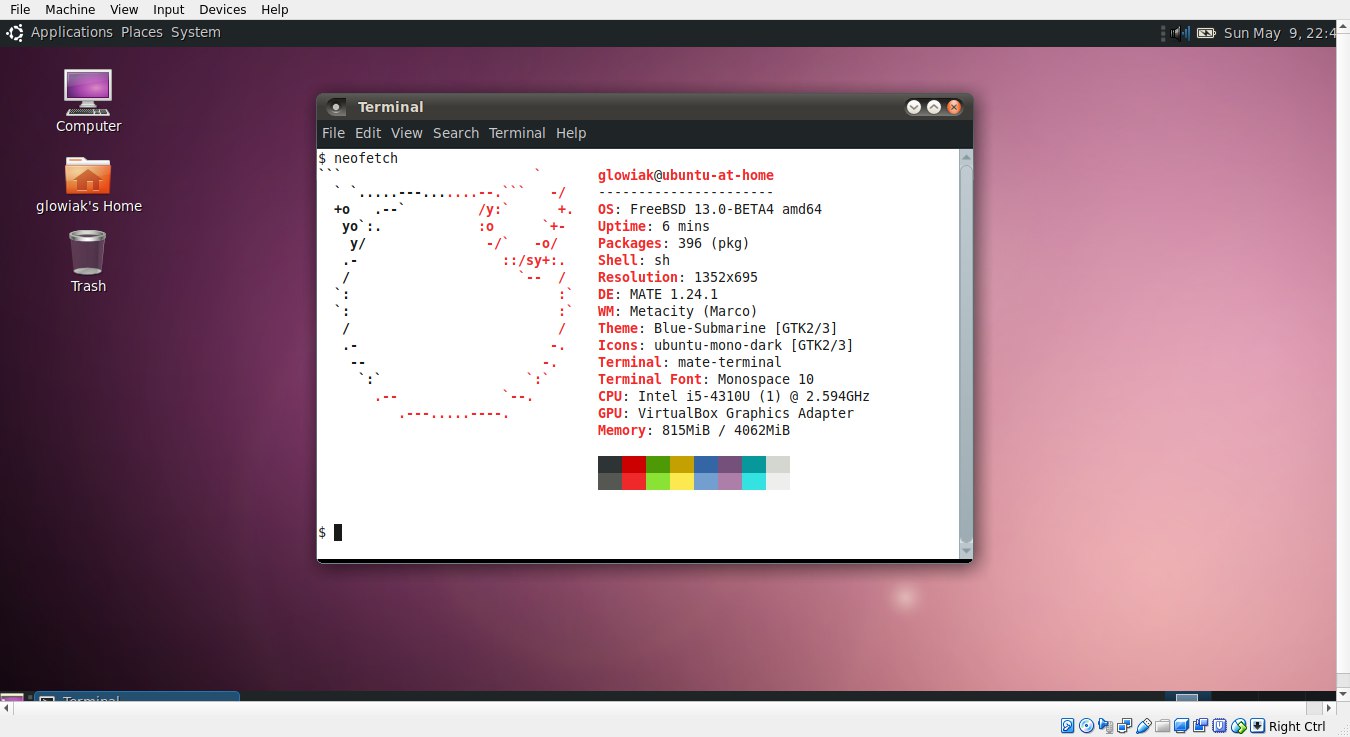
Task: Click the 'CPU: Intel i5-4310U' line
Action: point(734,396)
